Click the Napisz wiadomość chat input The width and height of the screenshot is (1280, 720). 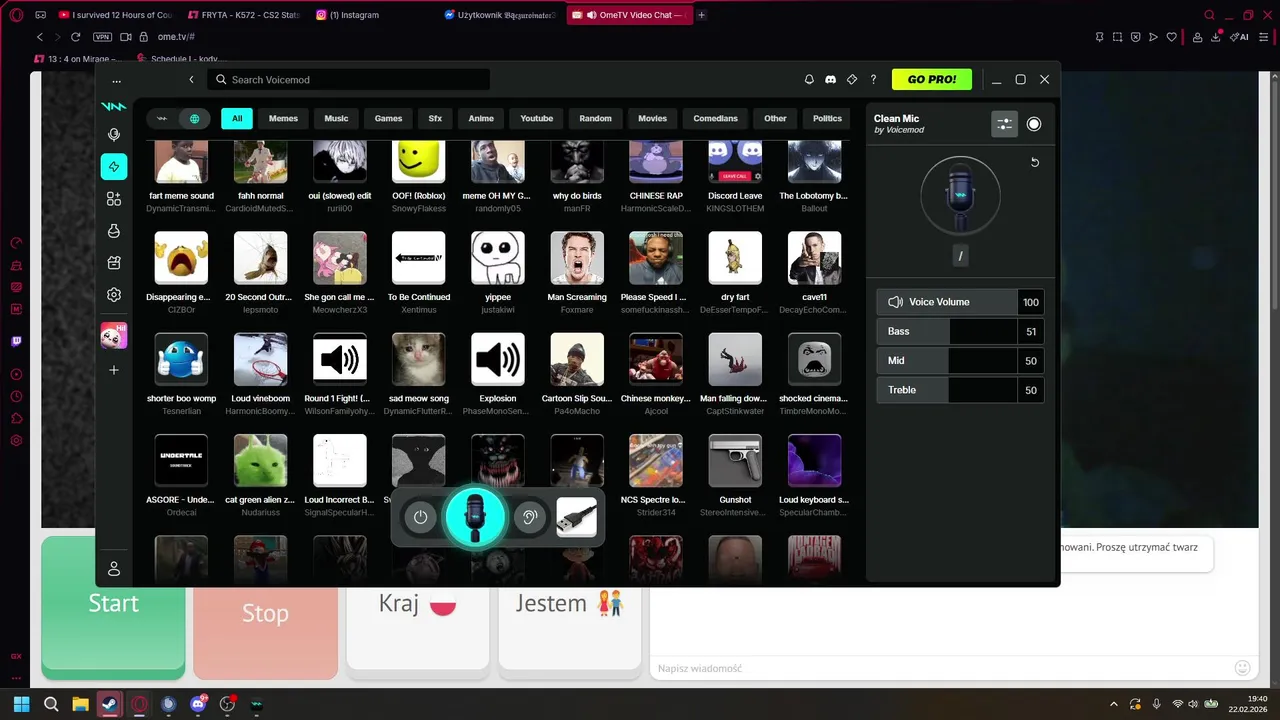click(x=940, y=668)
